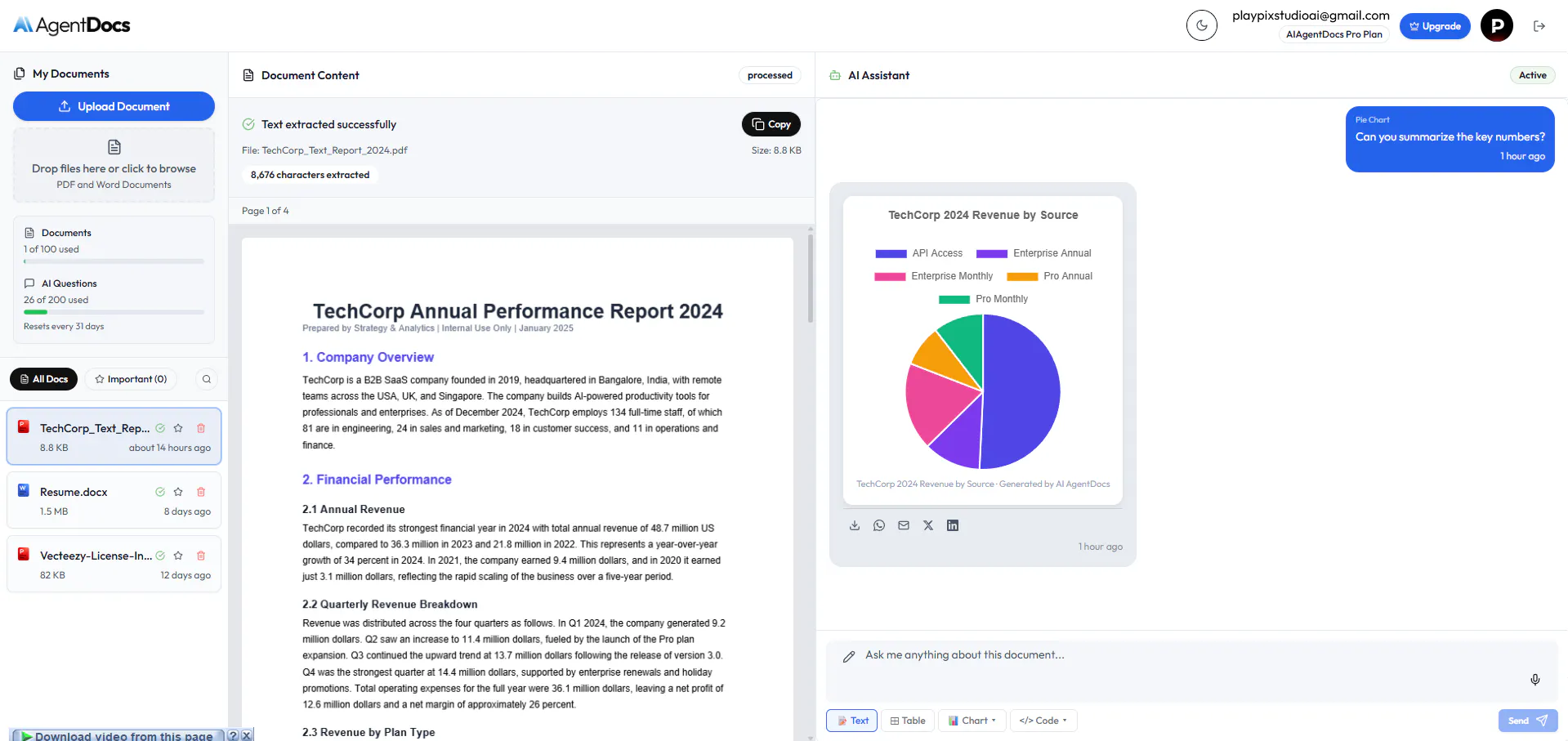Viewport: 1568px width, 741px height.
Task: Click the Copy button
Action: [x=771, y=124]
